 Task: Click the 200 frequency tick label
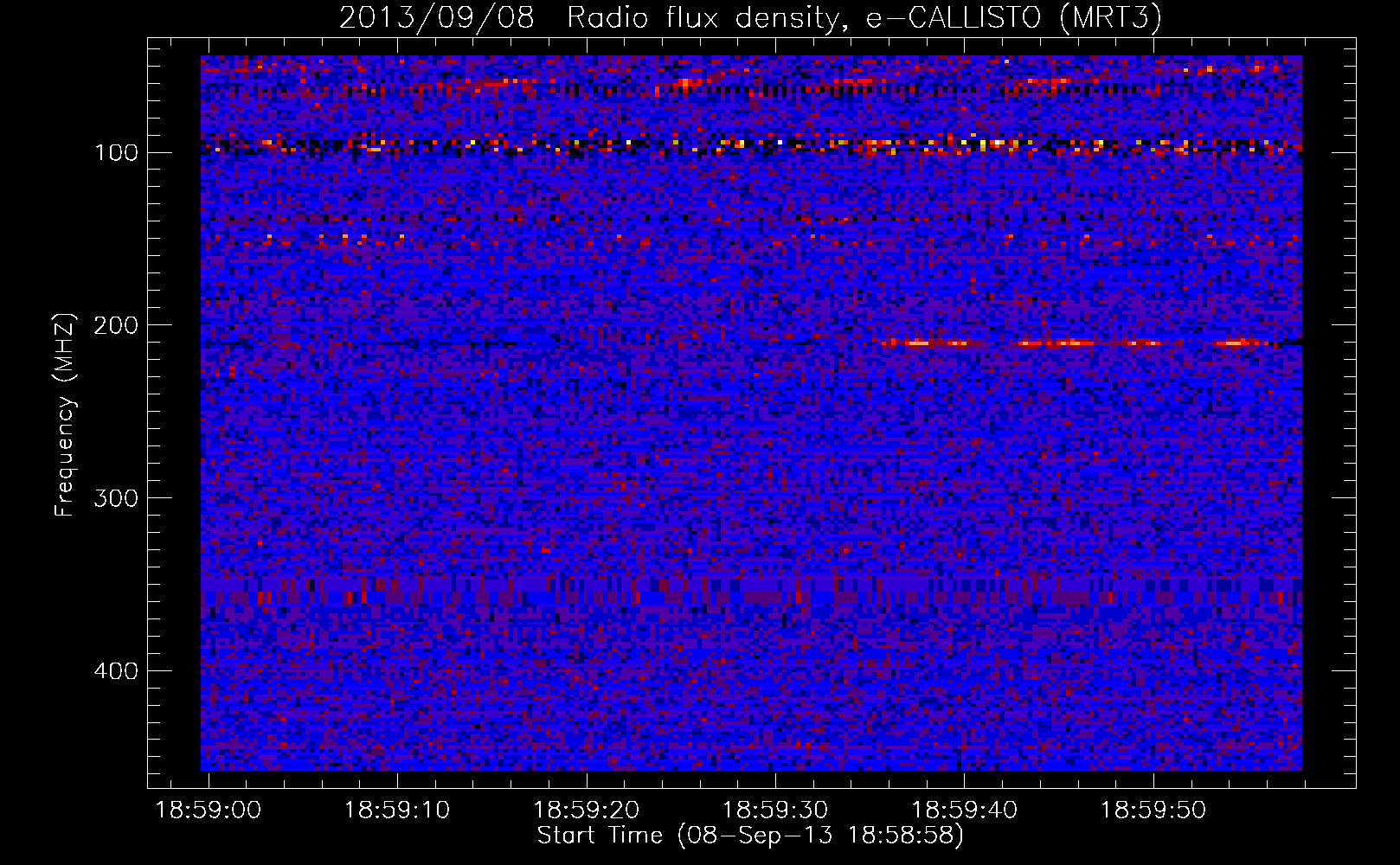116,325
